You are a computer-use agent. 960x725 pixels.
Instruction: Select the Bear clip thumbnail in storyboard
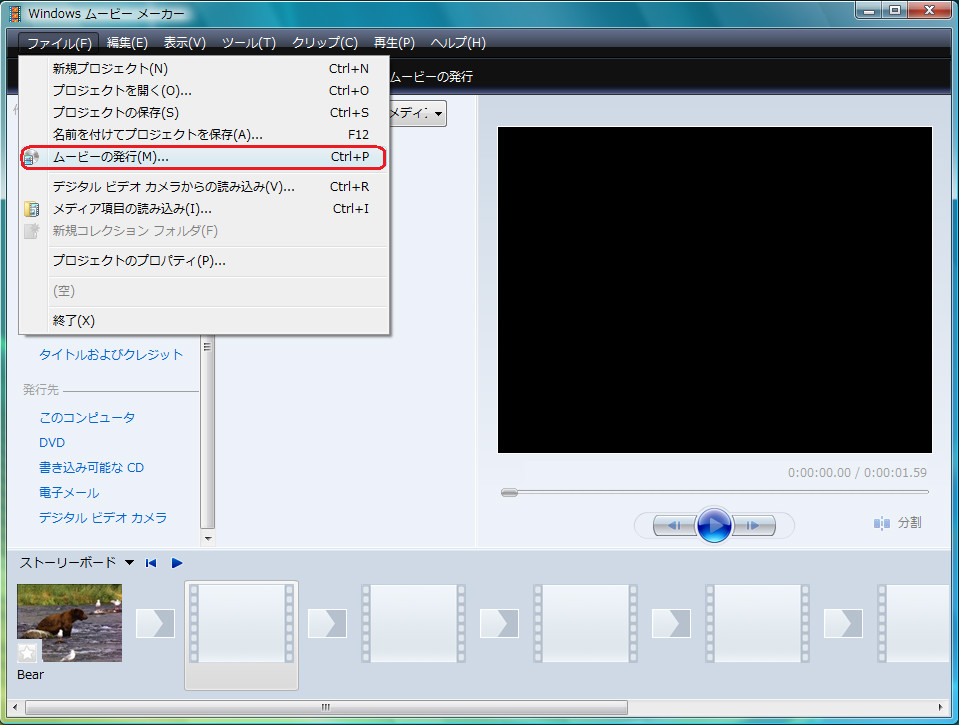pyautogui.click(x=70, y=623)
